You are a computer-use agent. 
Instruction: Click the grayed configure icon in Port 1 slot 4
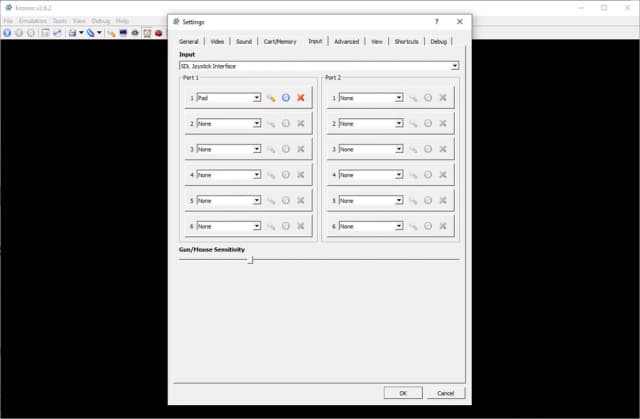pyautogui.click(x=271, y=175)
